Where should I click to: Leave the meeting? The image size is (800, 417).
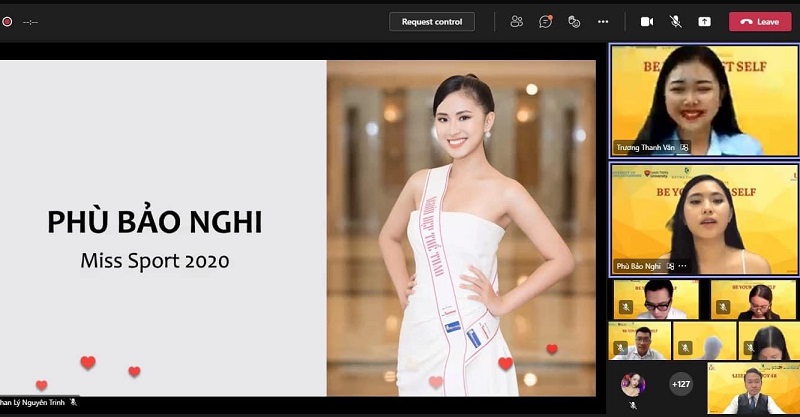(760, 21)
